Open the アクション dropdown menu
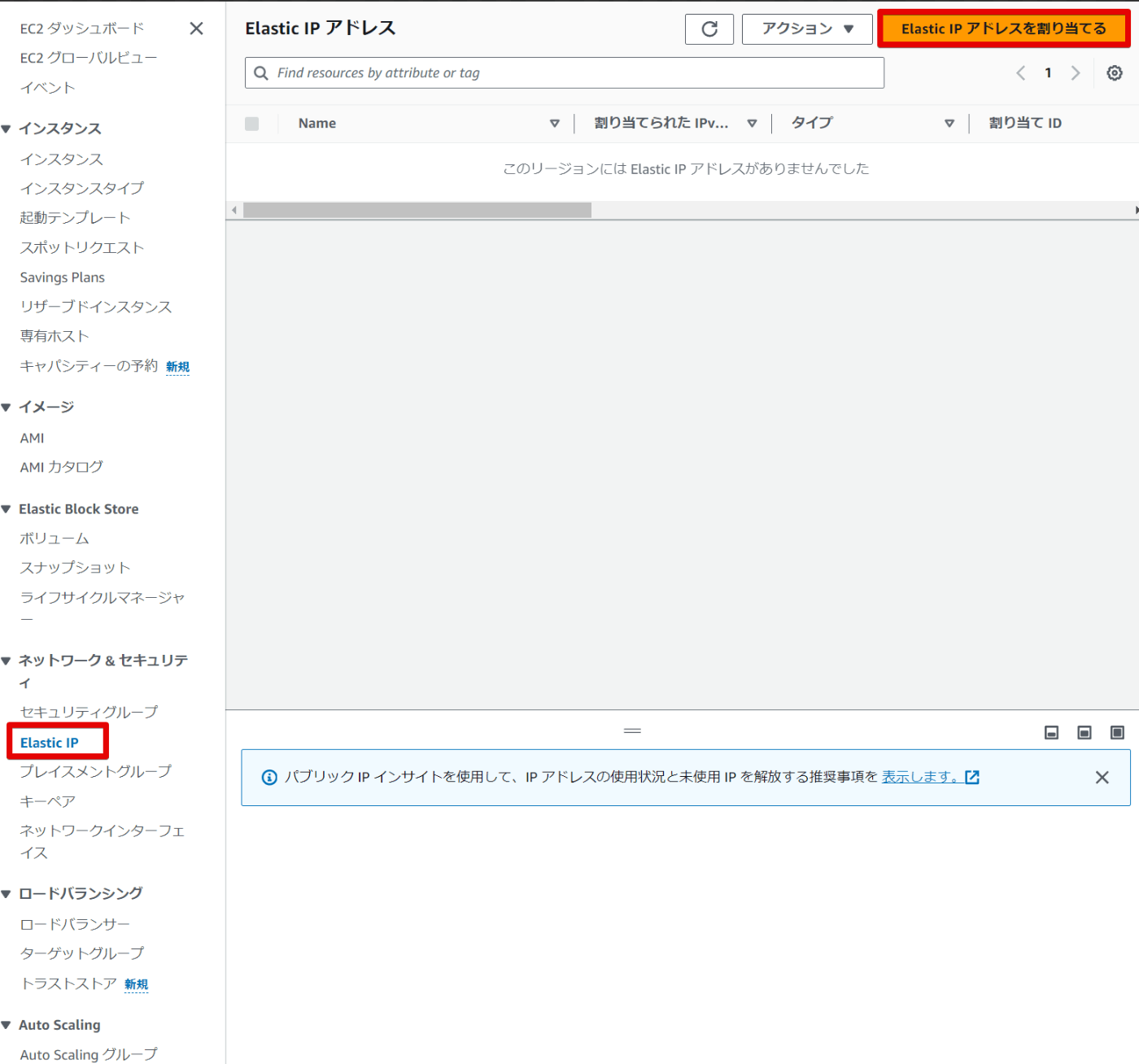 point(807,29)
